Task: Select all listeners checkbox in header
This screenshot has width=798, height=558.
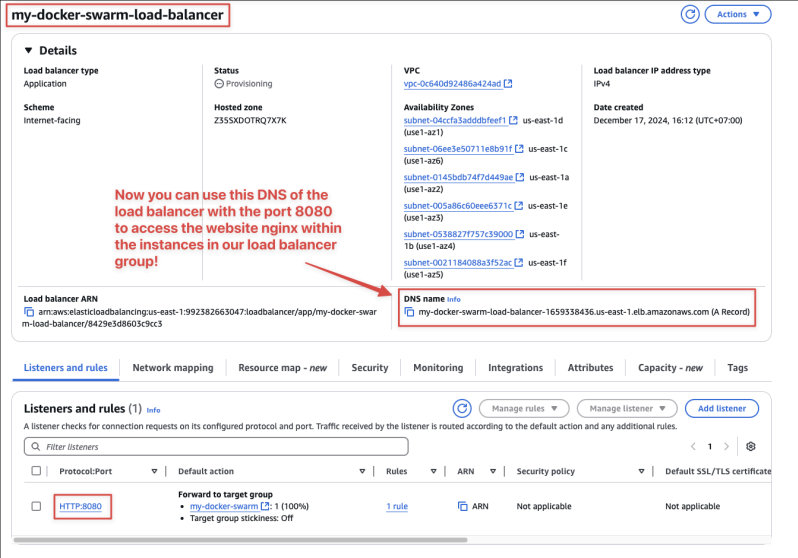Action: [x=36, y=471]
